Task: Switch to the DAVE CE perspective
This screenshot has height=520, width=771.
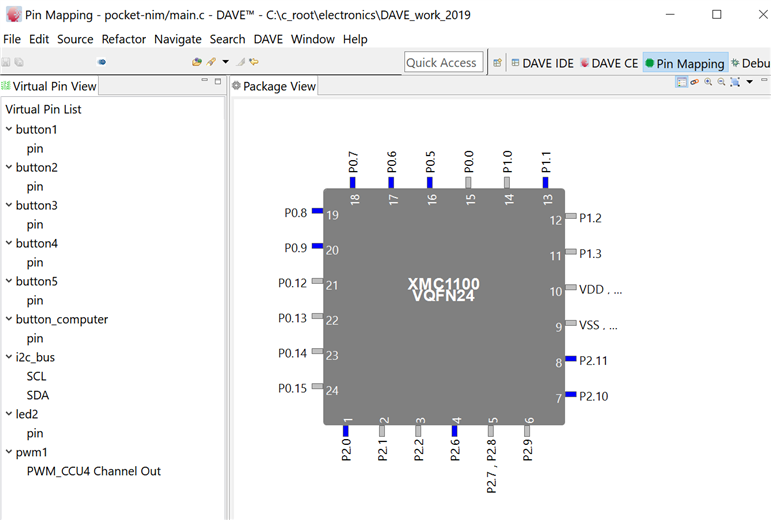Action: pyautogui.click(x=609, y=63)
